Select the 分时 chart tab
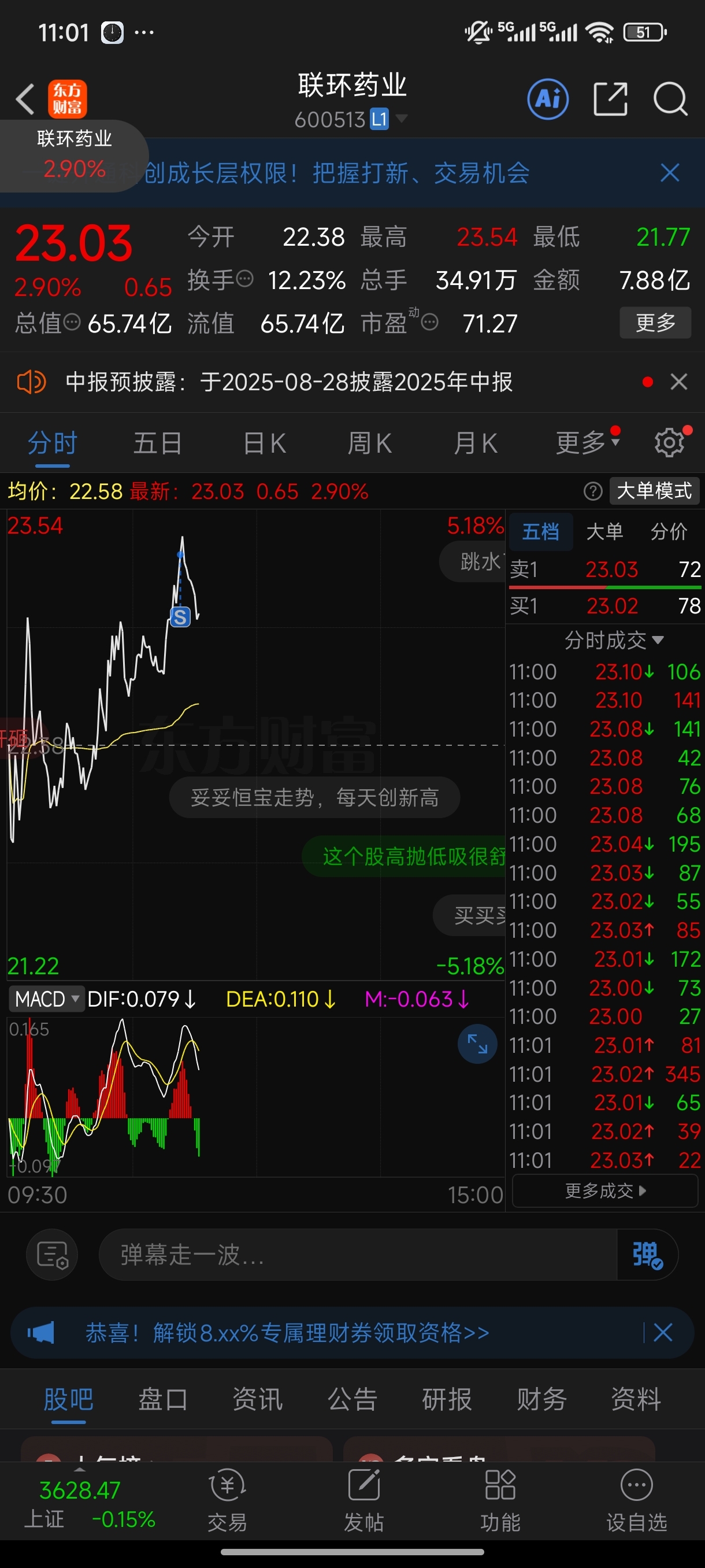This screenshot has width=705, height=1568. [x=53, y=443]
